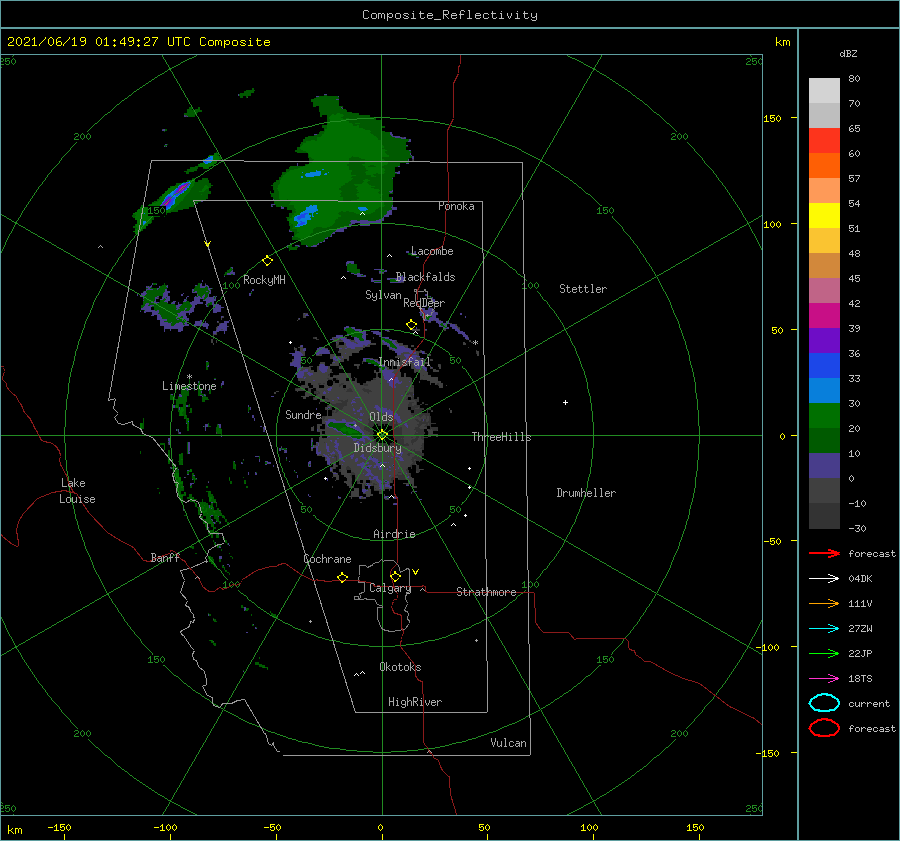Click the red forecast ellipse legend icon
Viewport: 900px width, 841px height.
pyautogui.click(x=824, y=728)
